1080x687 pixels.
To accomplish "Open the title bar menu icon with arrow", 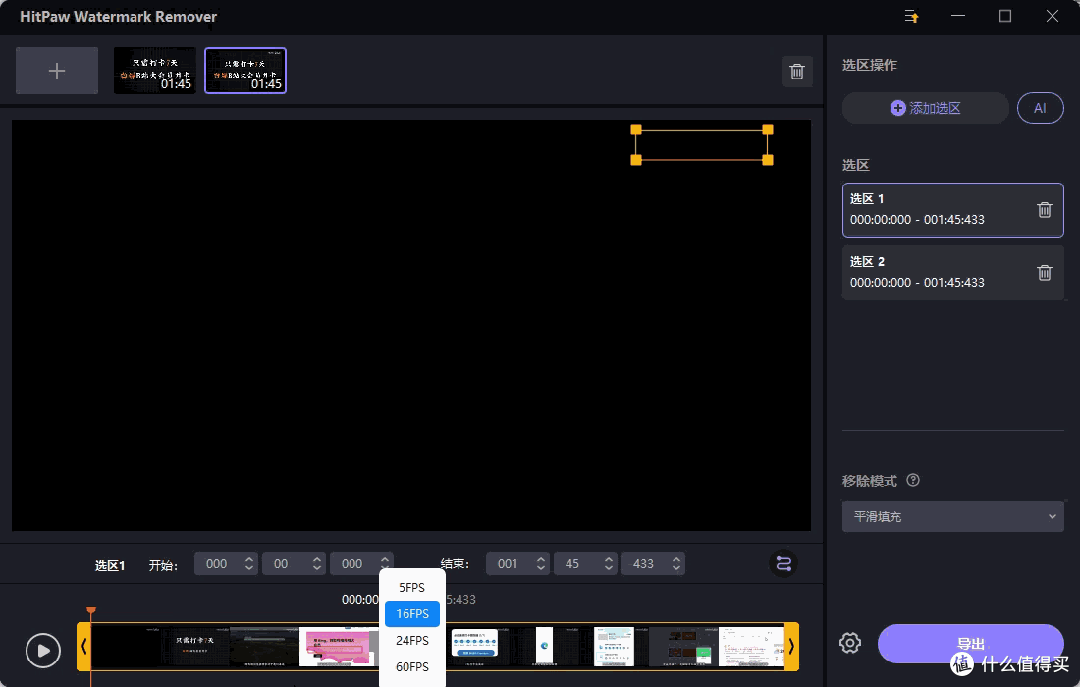I will (x=911, y=16).
